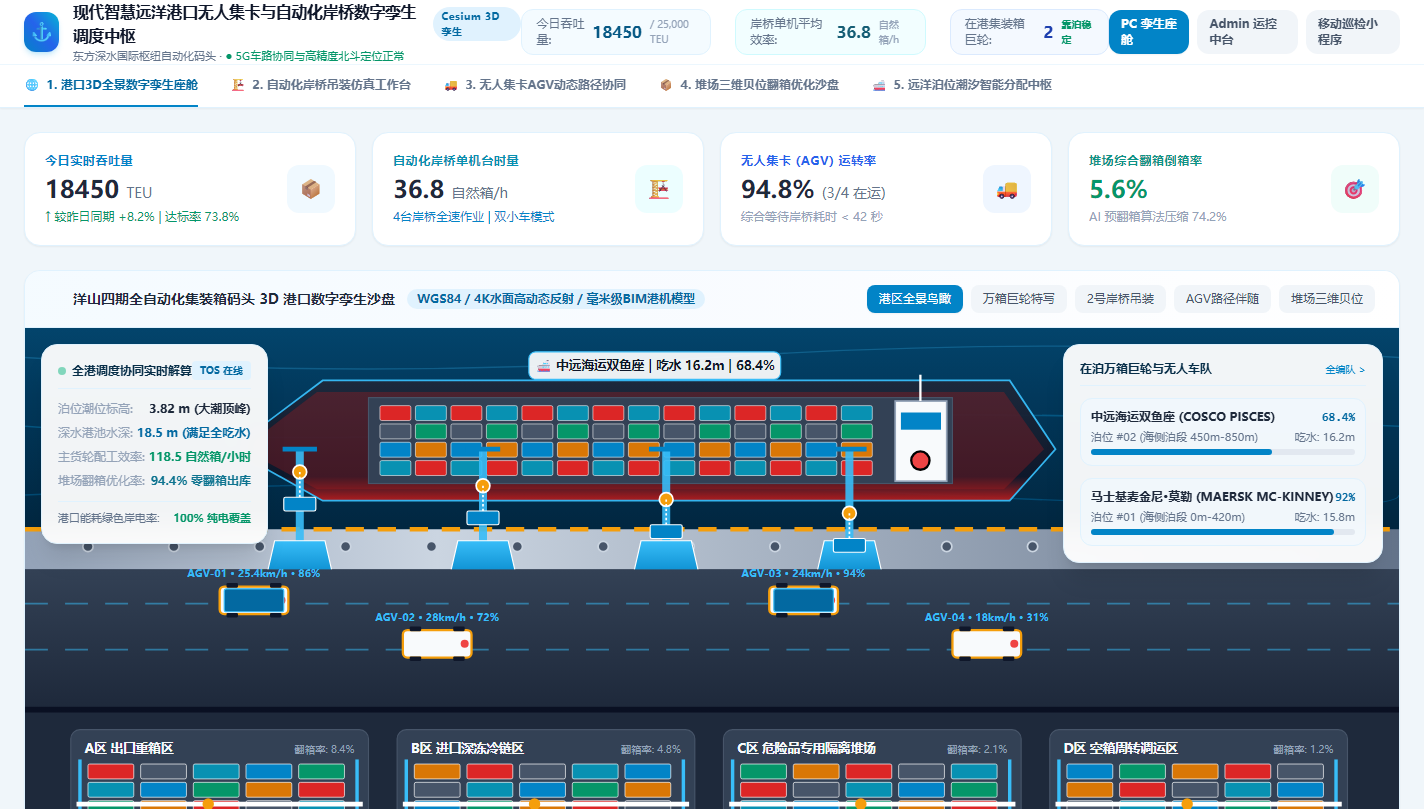This screenshot has height=809, width=1424.
Task: Switch to PC 孪生座舱 view
Action: [1149, 32]
